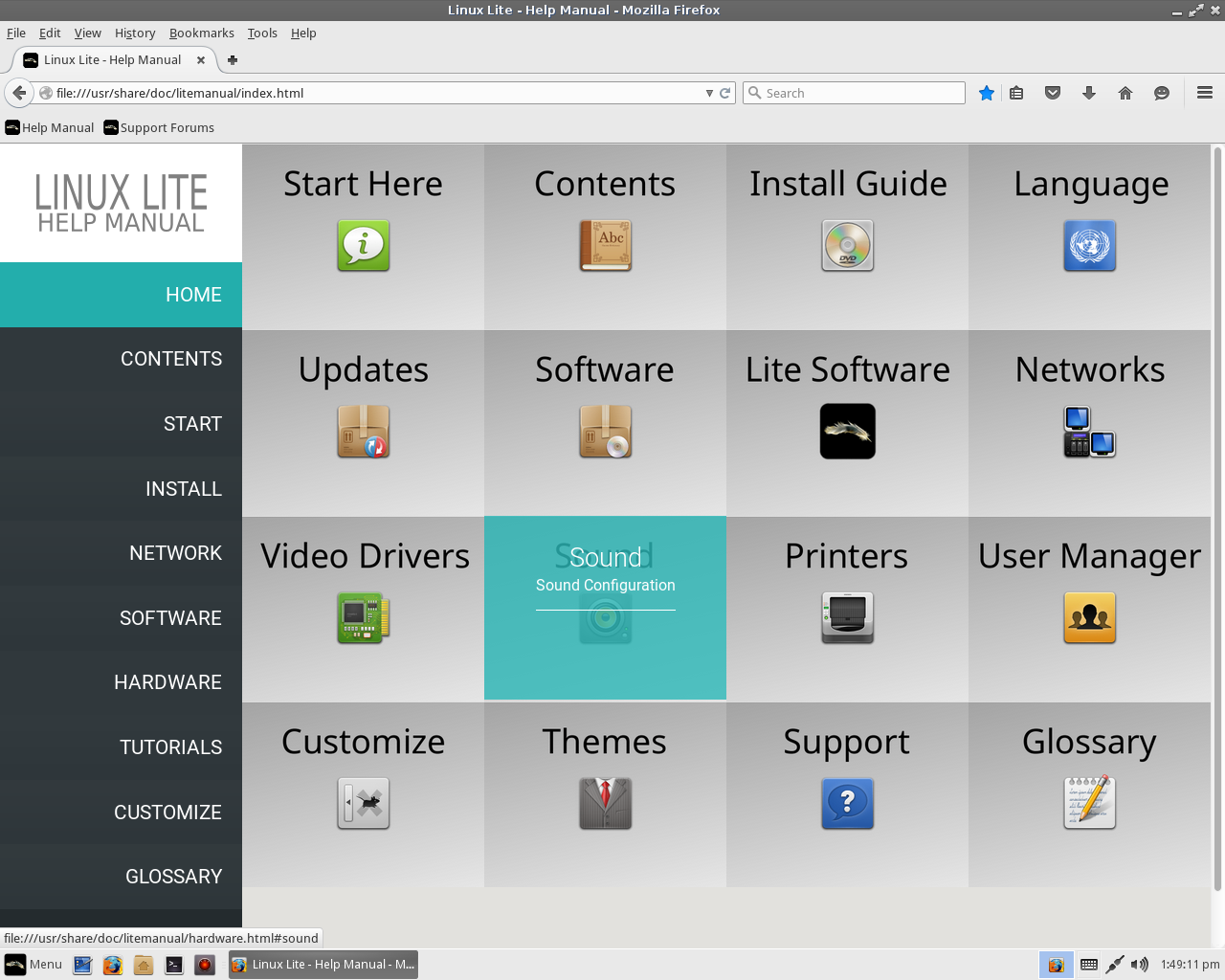Open the Sound Configuration tile

(x=605, y=608)
